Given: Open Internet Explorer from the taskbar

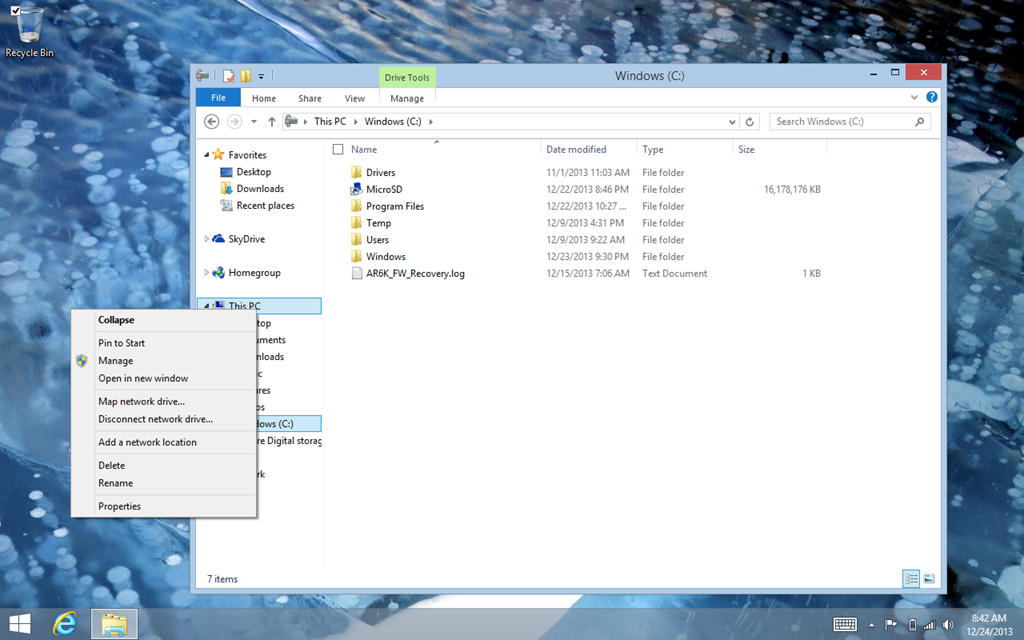Looking at the screenshot, I should click(66, 624).
